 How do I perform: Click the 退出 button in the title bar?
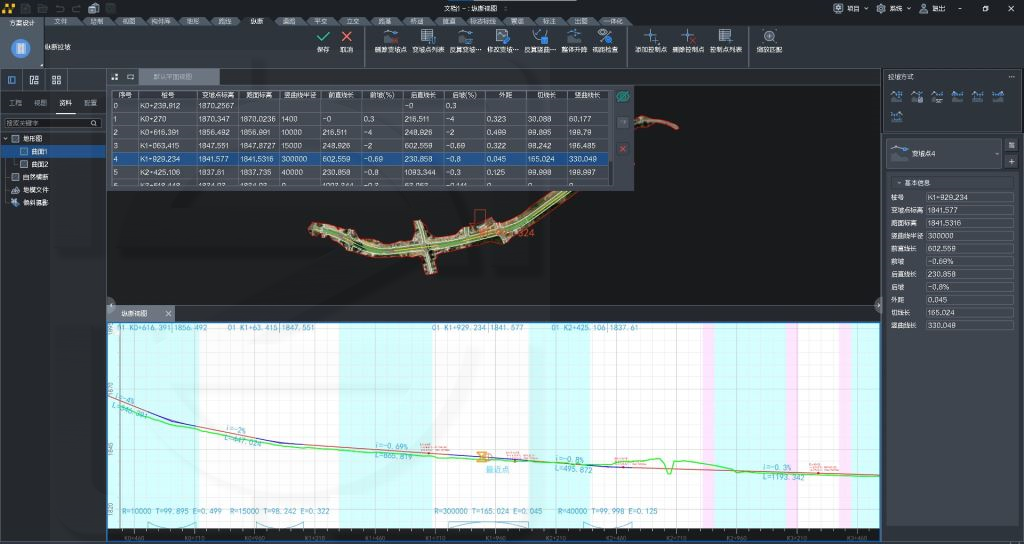coord(933,8)
